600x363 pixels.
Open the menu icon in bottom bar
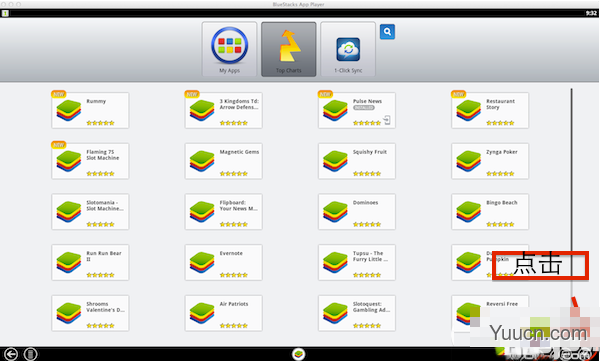[31, 354]
